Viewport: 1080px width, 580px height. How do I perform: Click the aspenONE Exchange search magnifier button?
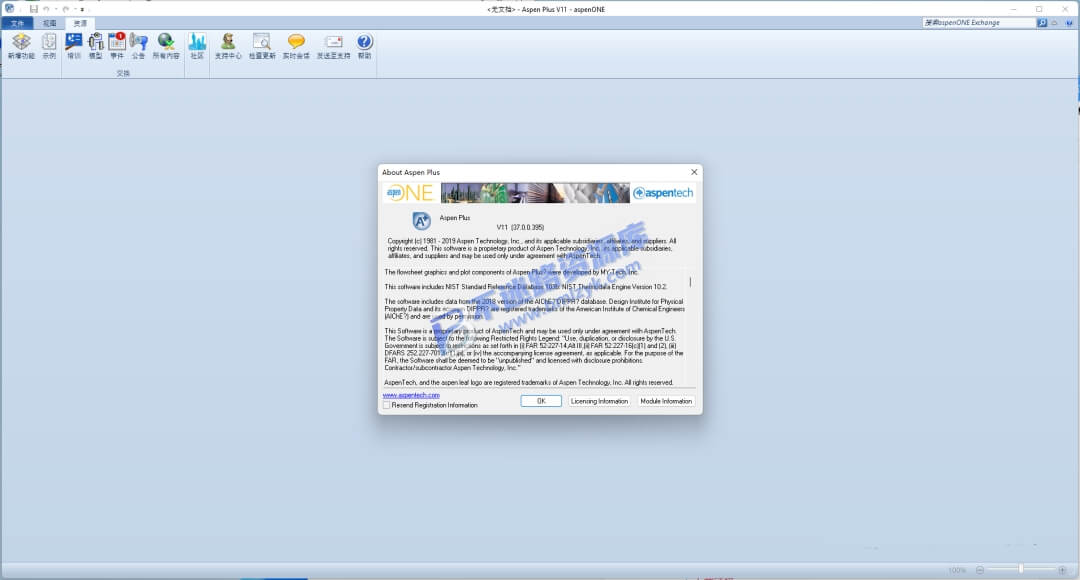coord(1042,23)
